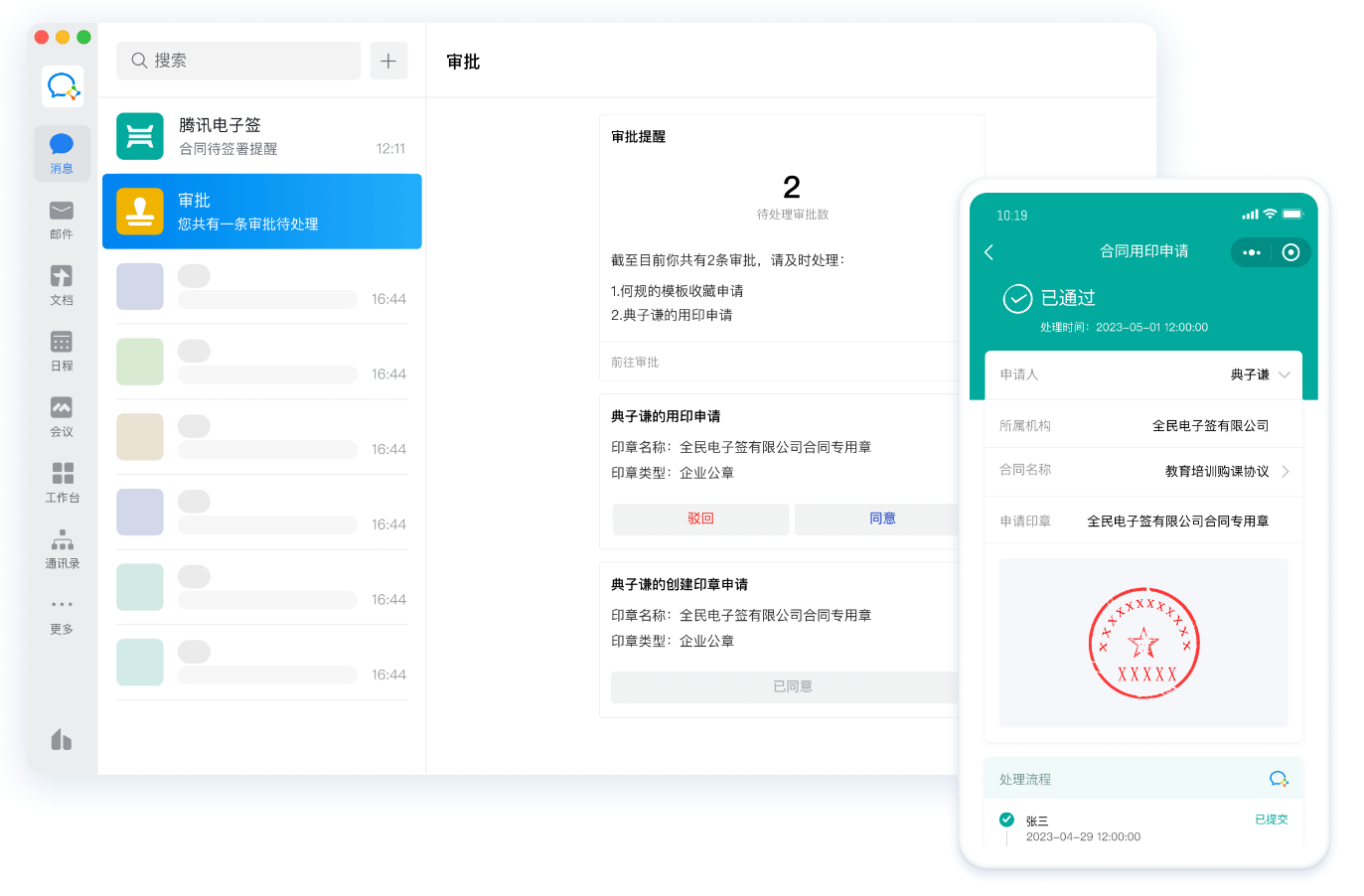Open the 文档 documents section
Image resolution: width=1364 pixels, height=896 pixels.
point(62,285)
